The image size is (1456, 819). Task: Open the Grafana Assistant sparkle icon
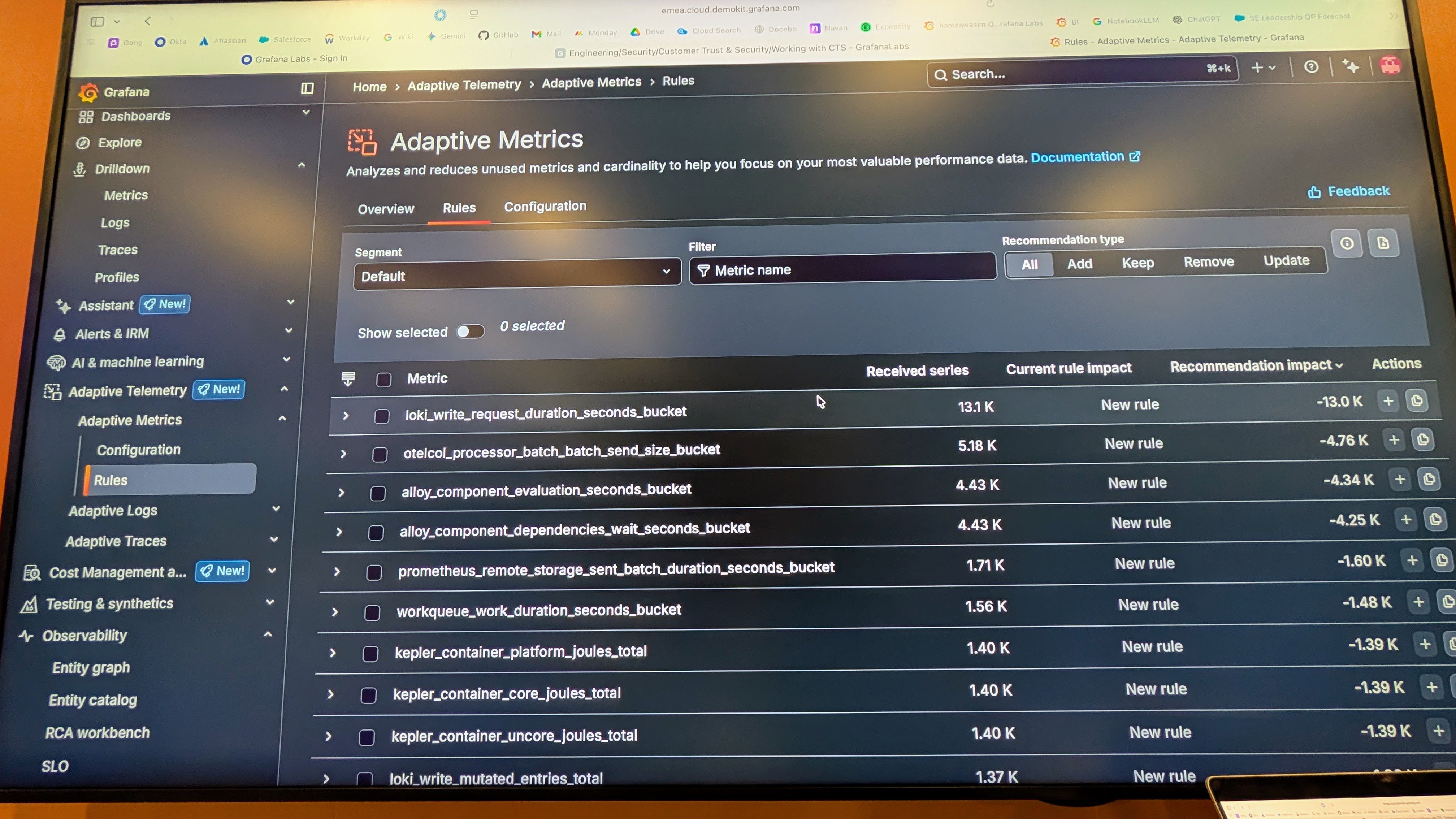(1350, 67)
